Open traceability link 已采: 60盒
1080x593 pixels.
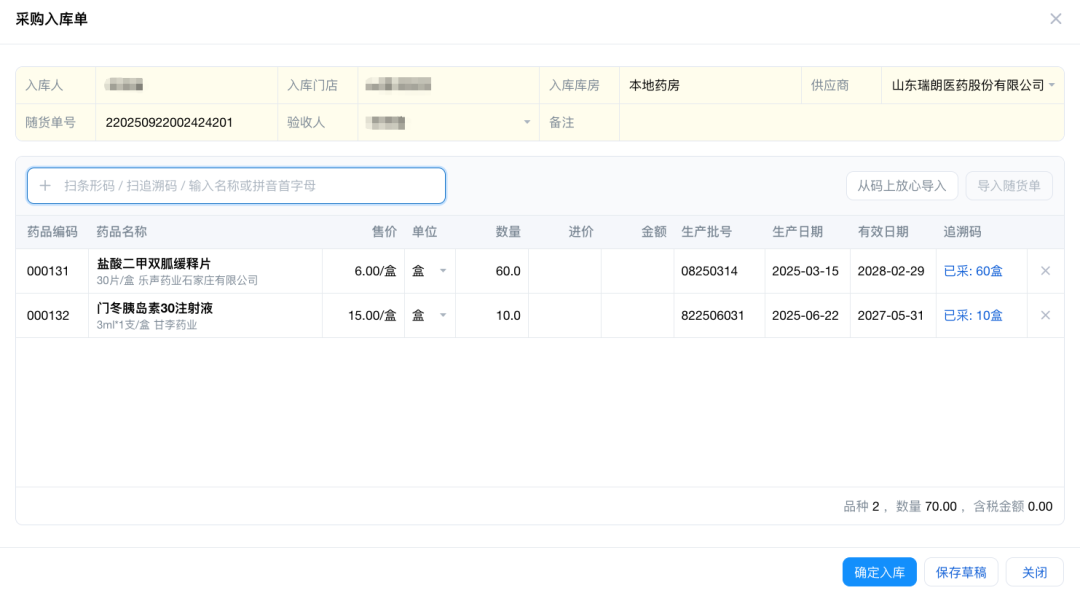(x=973, y=271)
